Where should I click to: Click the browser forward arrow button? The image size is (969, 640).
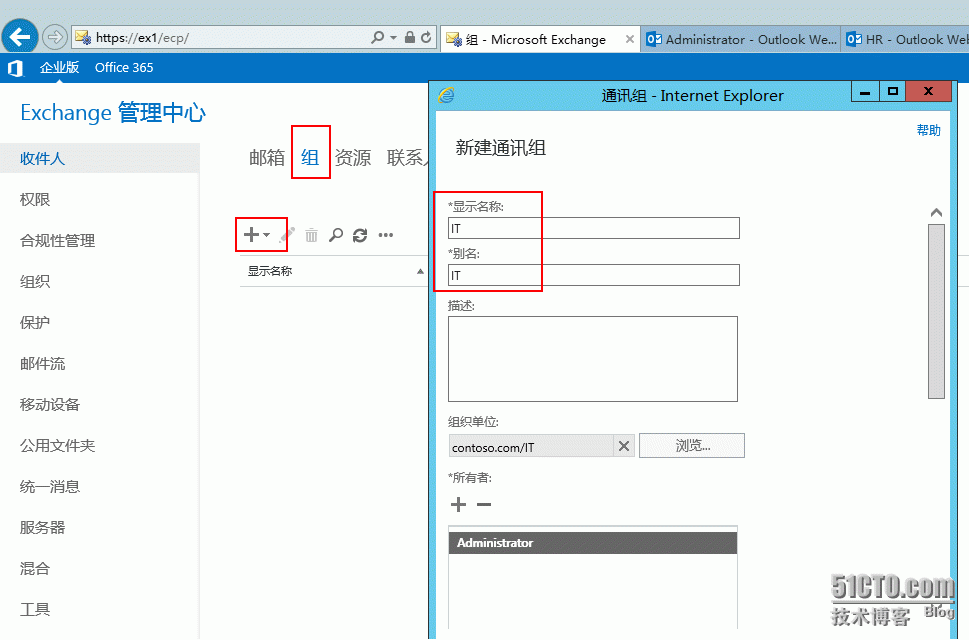tap(55, 37)
